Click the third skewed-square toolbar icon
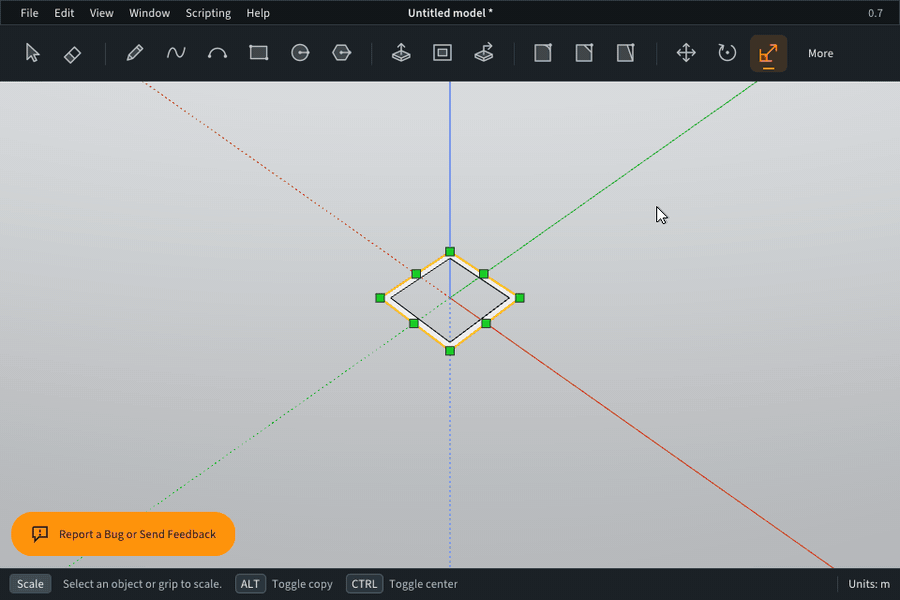Screen dimensions: 900x600 tap(626, 53)
